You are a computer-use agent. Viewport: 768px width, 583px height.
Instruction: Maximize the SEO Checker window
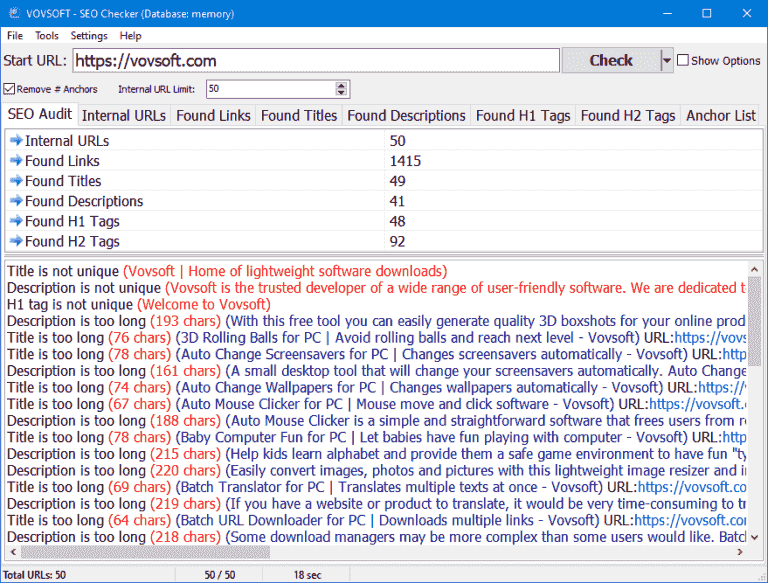point(707,13)
